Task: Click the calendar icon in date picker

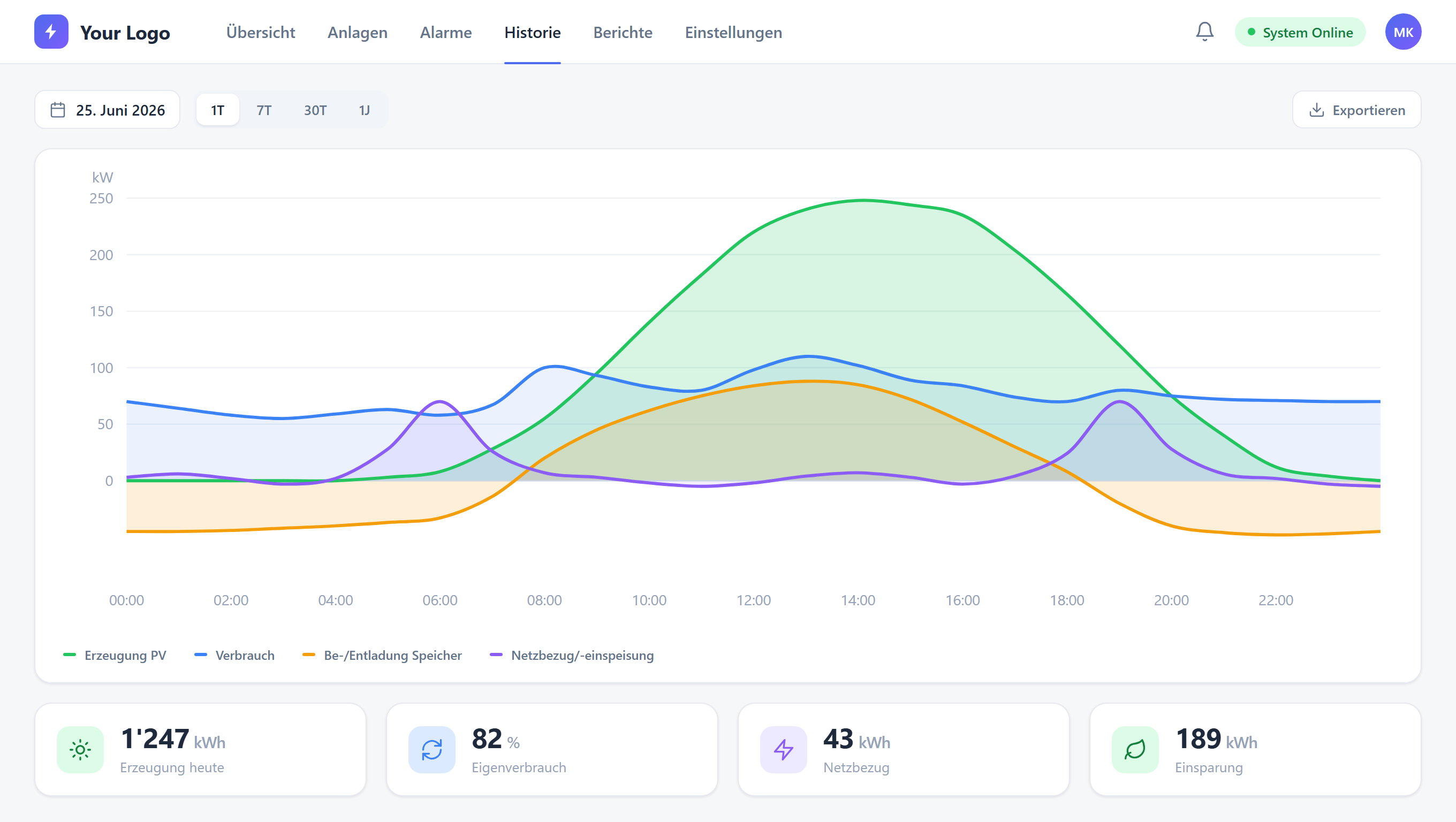Action: (x=58, y=110)
